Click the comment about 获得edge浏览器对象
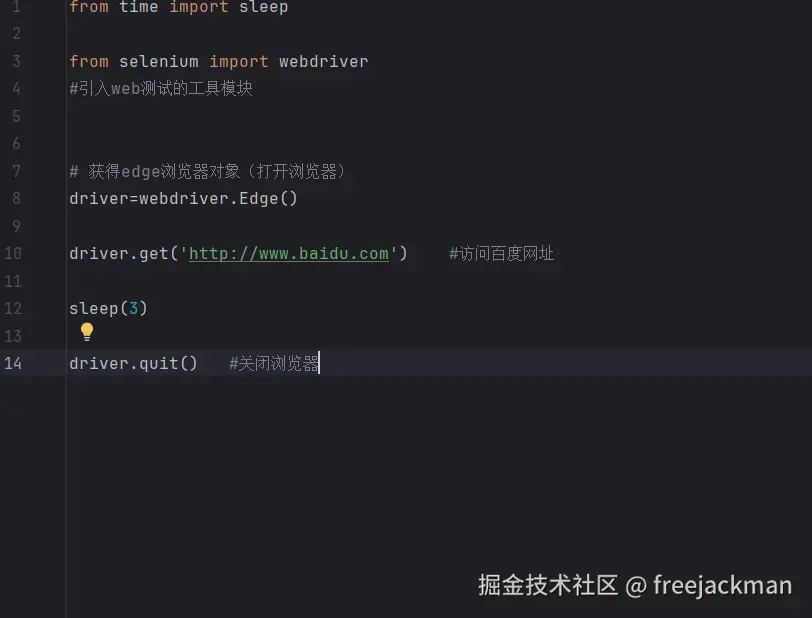Image resolution: width=812 pixels, height=618 pixels. 207,171
